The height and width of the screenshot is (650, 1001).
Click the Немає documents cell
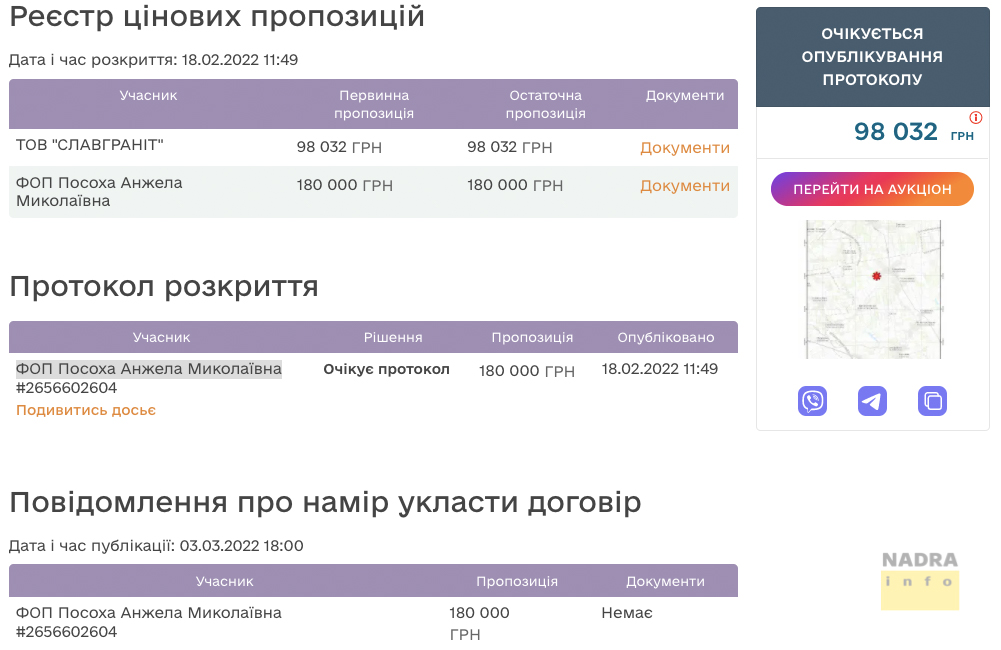pyautogui.click(x=626, y=612)
